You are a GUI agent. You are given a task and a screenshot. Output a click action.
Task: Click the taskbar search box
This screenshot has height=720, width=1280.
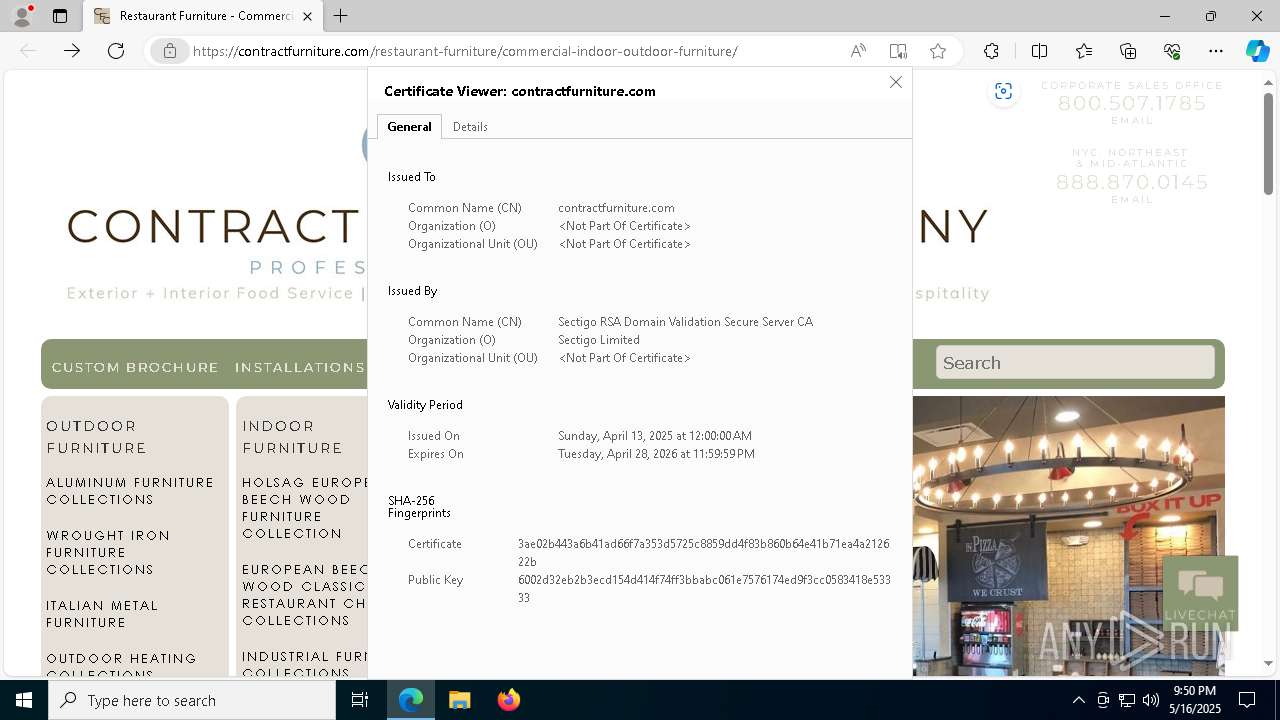[192, 700]
